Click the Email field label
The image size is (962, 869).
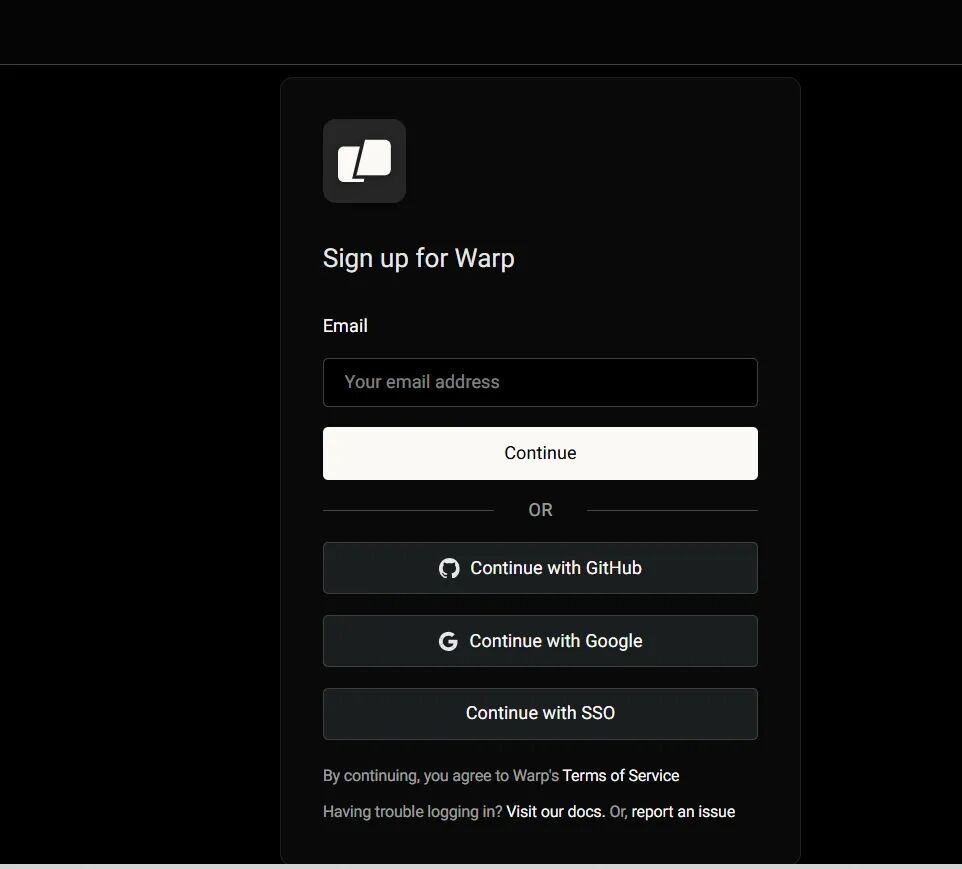pos(345,326)
